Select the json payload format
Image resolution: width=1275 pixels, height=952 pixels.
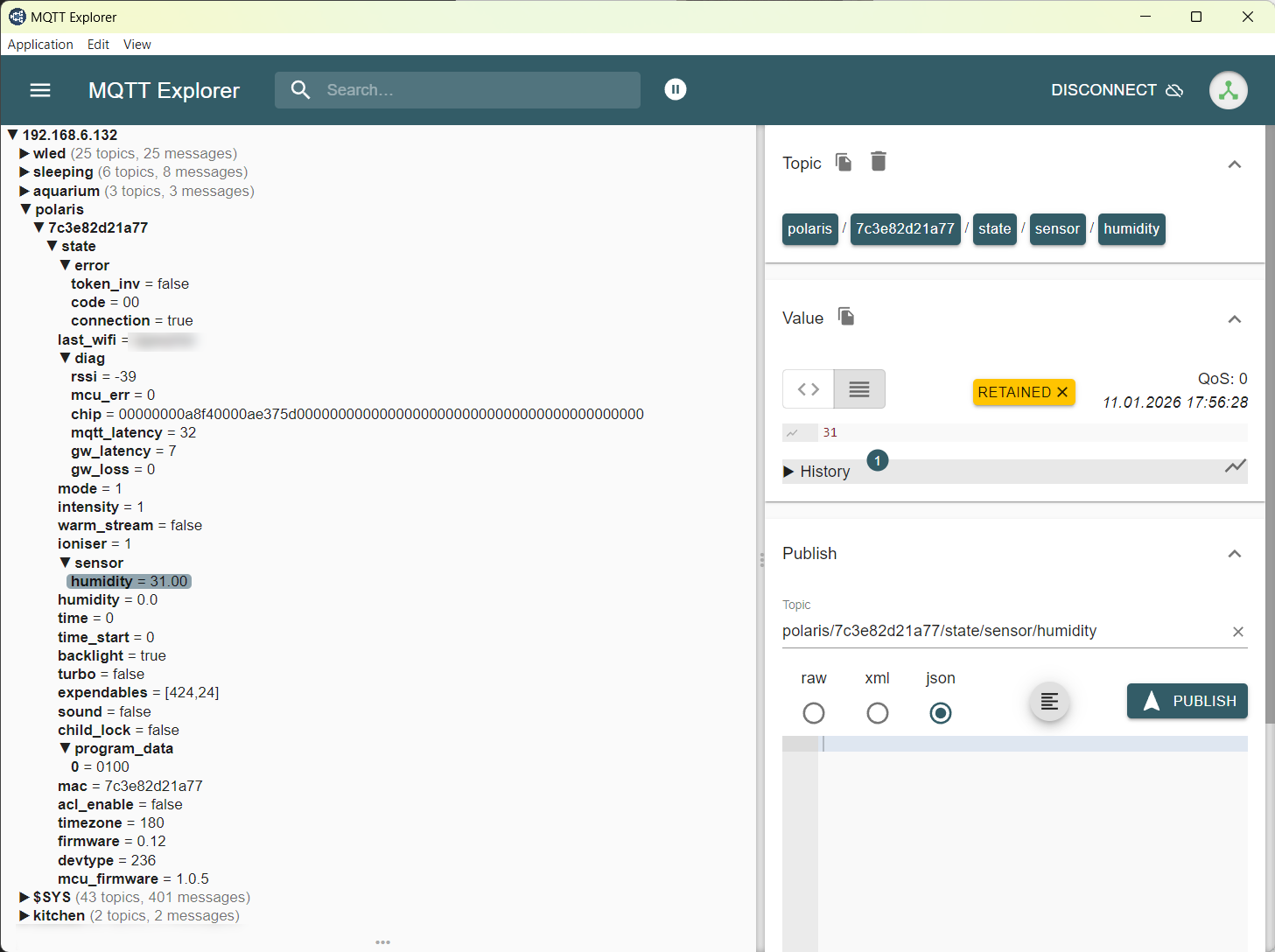(x=941, y=713)
